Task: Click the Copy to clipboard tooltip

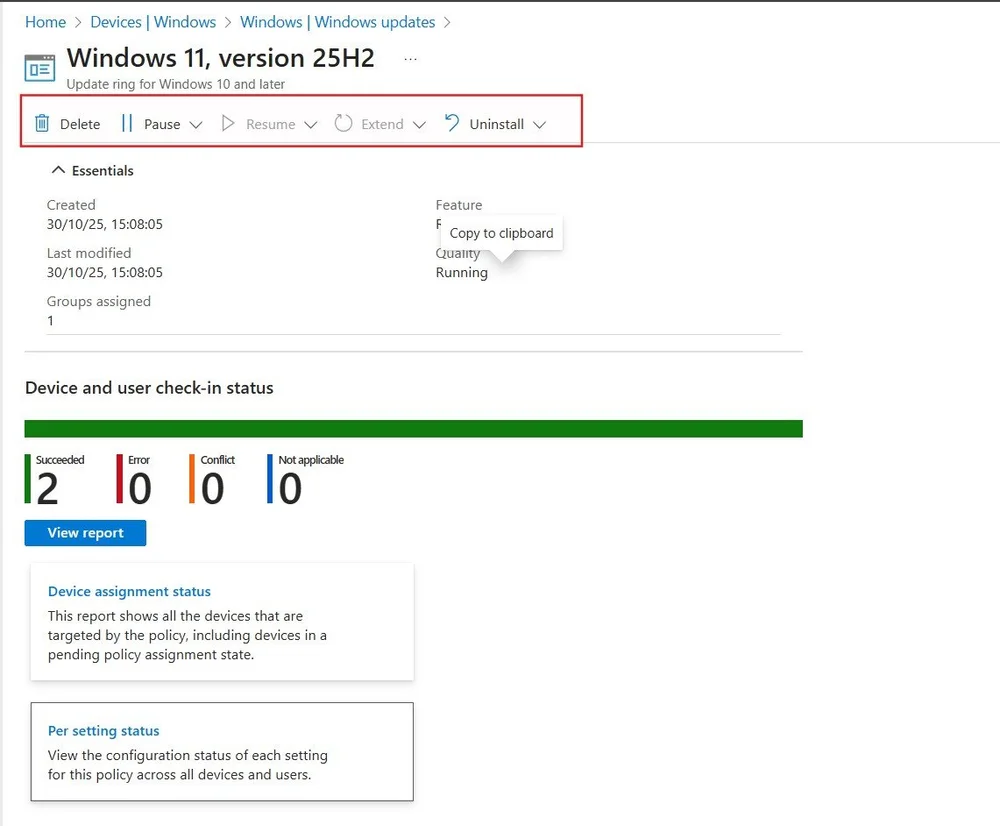Action: point(501,233)
